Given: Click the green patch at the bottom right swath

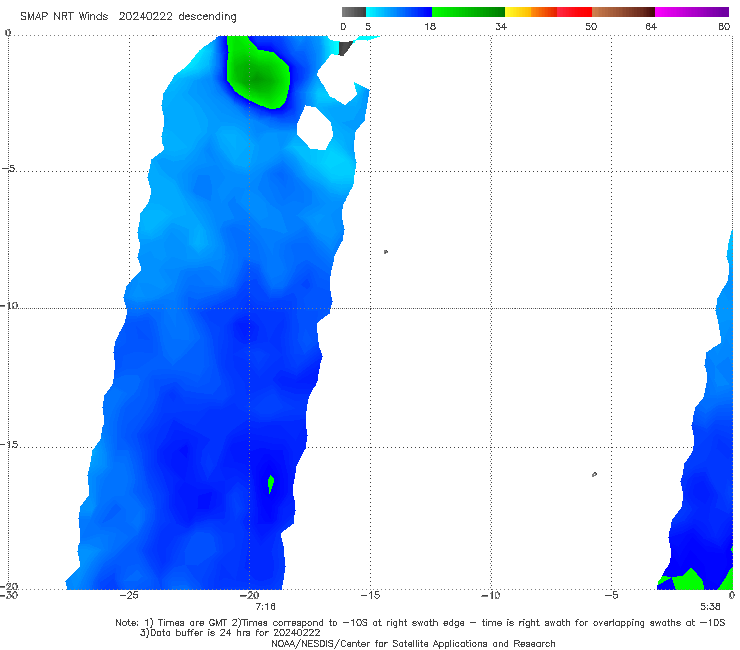Looking at the screenshot, I should coord(689,581).
